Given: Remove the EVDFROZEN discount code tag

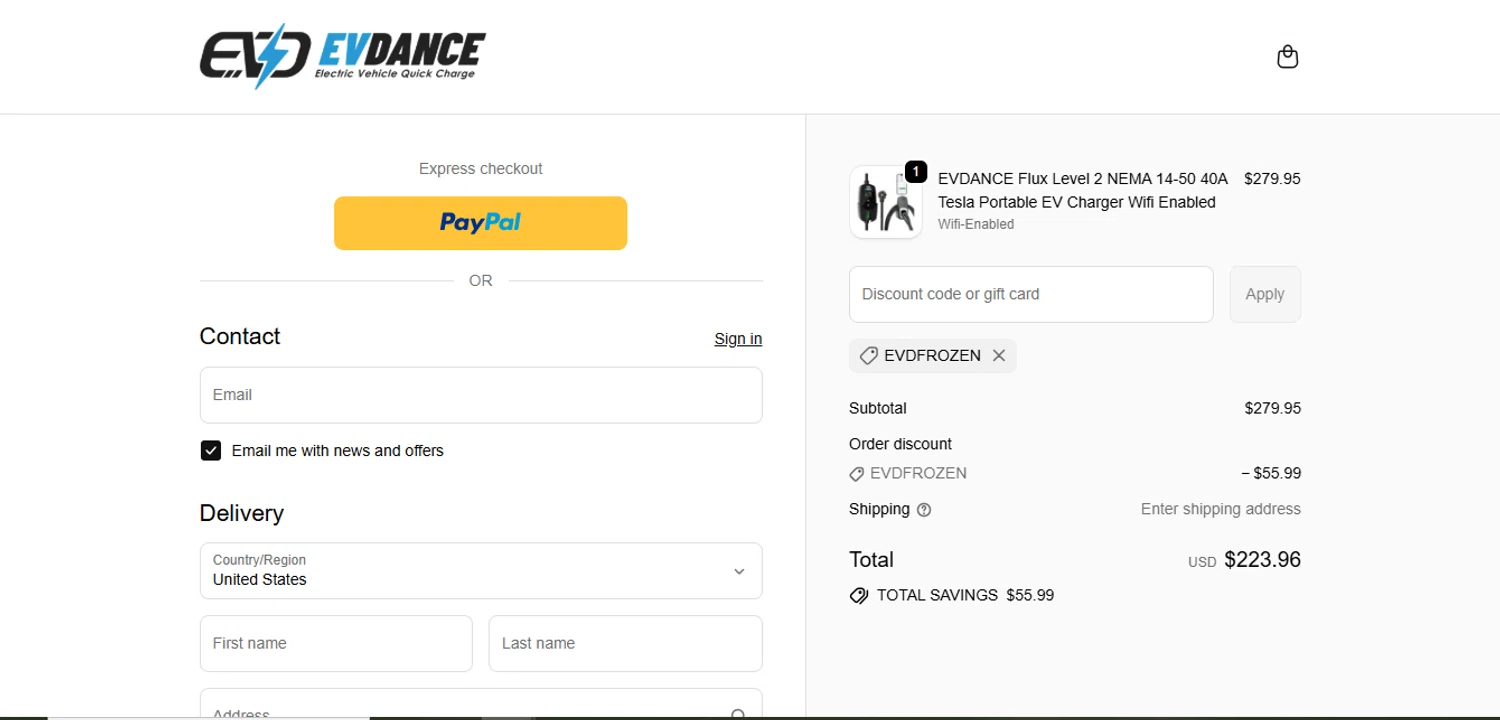Looking at the screenshot, I should [999, 356].
